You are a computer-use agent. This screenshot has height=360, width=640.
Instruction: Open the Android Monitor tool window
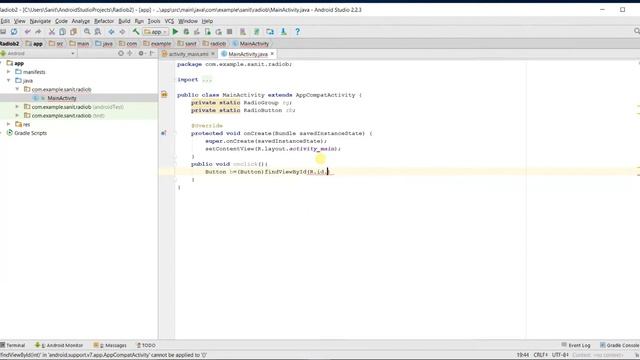click(x=59, y=345)
